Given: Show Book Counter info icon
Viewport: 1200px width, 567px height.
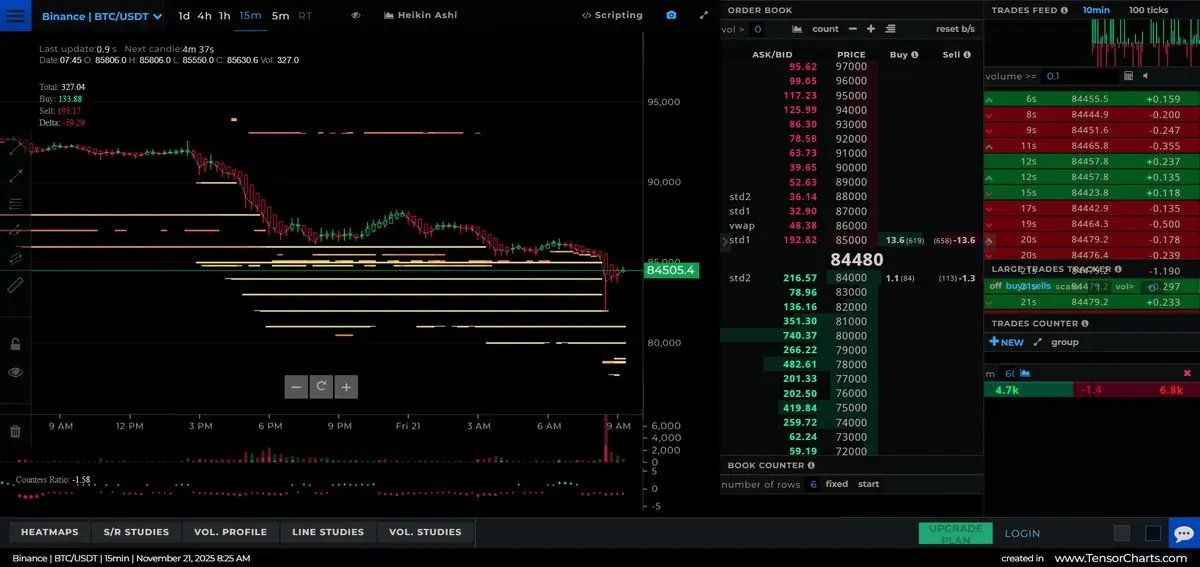Looking at the screenshot, I should pyautogui.click(x=811, y=465).
